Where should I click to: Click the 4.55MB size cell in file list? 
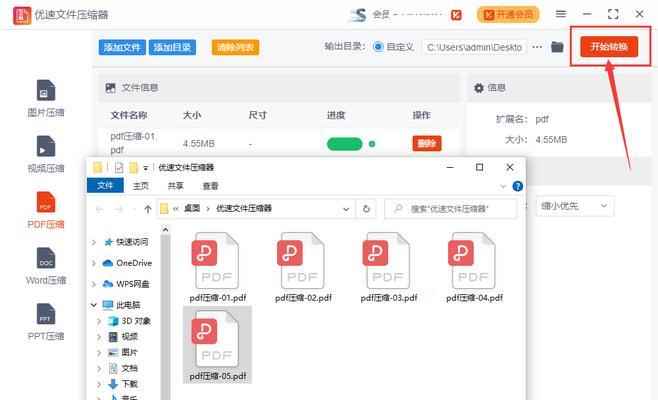click(198, 144)
